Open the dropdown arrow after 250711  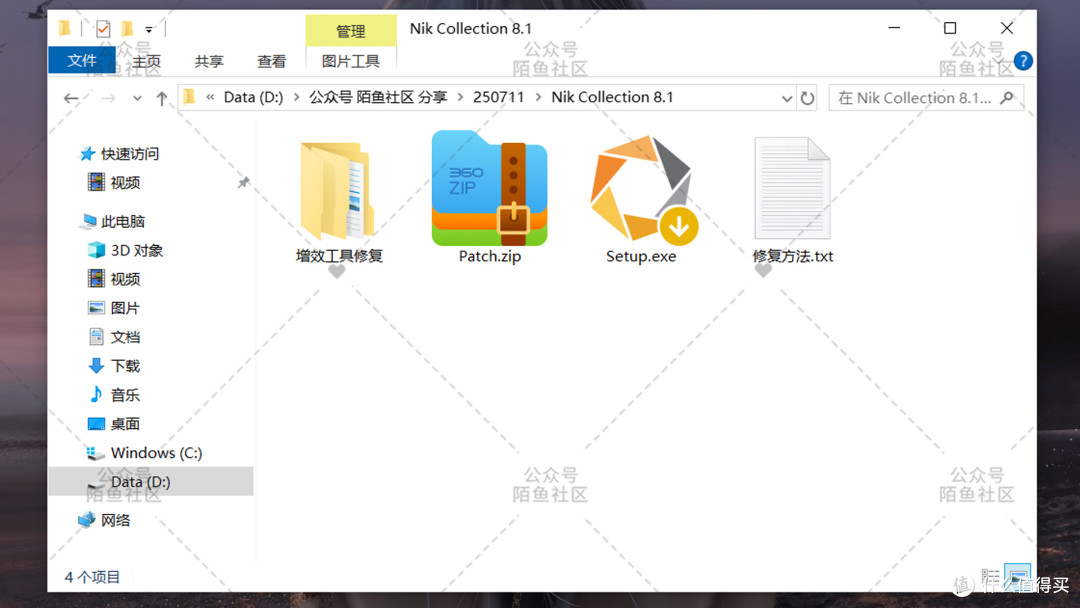click(538, 97)
